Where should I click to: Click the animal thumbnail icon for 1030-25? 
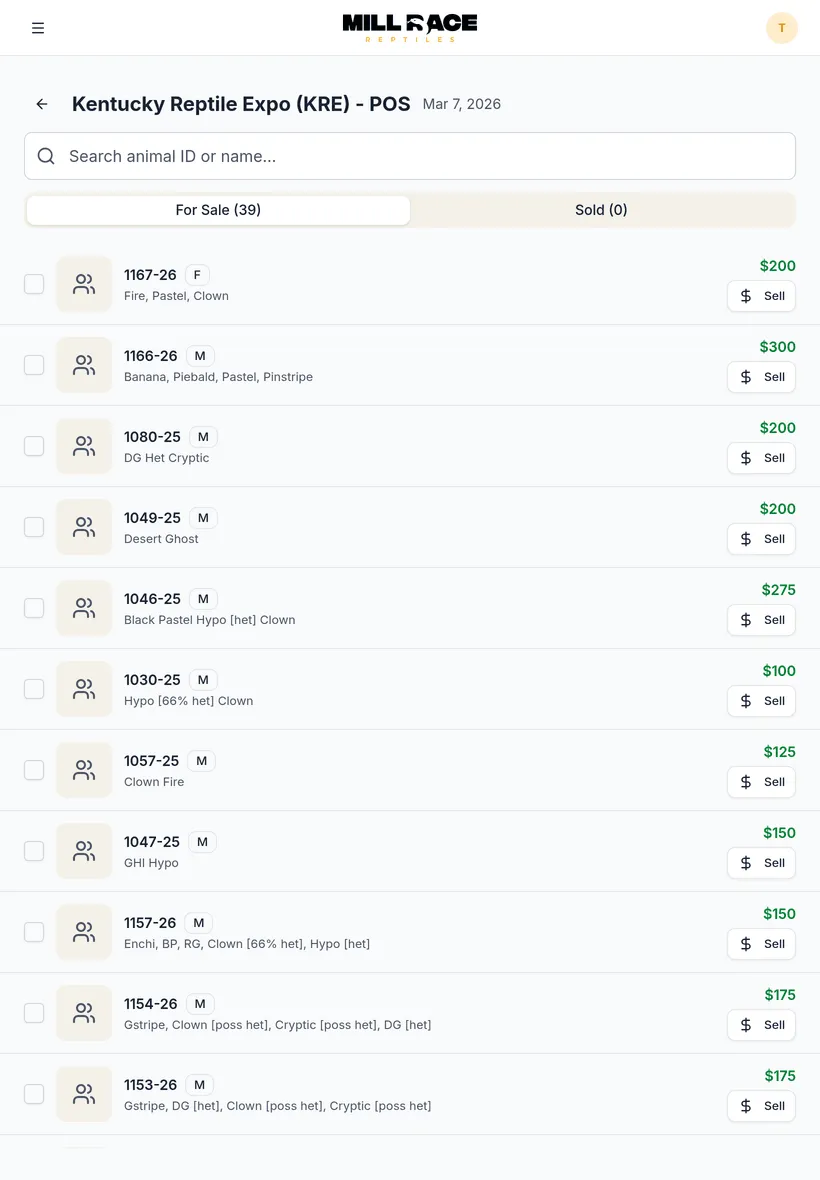pyautogui.click(x=84, y=689)
